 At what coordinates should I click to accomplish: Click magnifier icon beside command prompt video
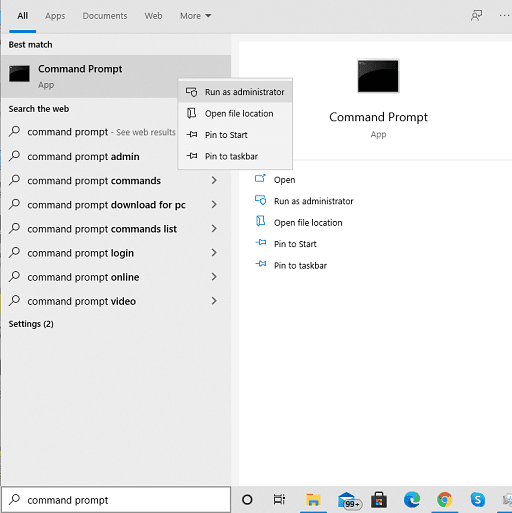point(14,301)
